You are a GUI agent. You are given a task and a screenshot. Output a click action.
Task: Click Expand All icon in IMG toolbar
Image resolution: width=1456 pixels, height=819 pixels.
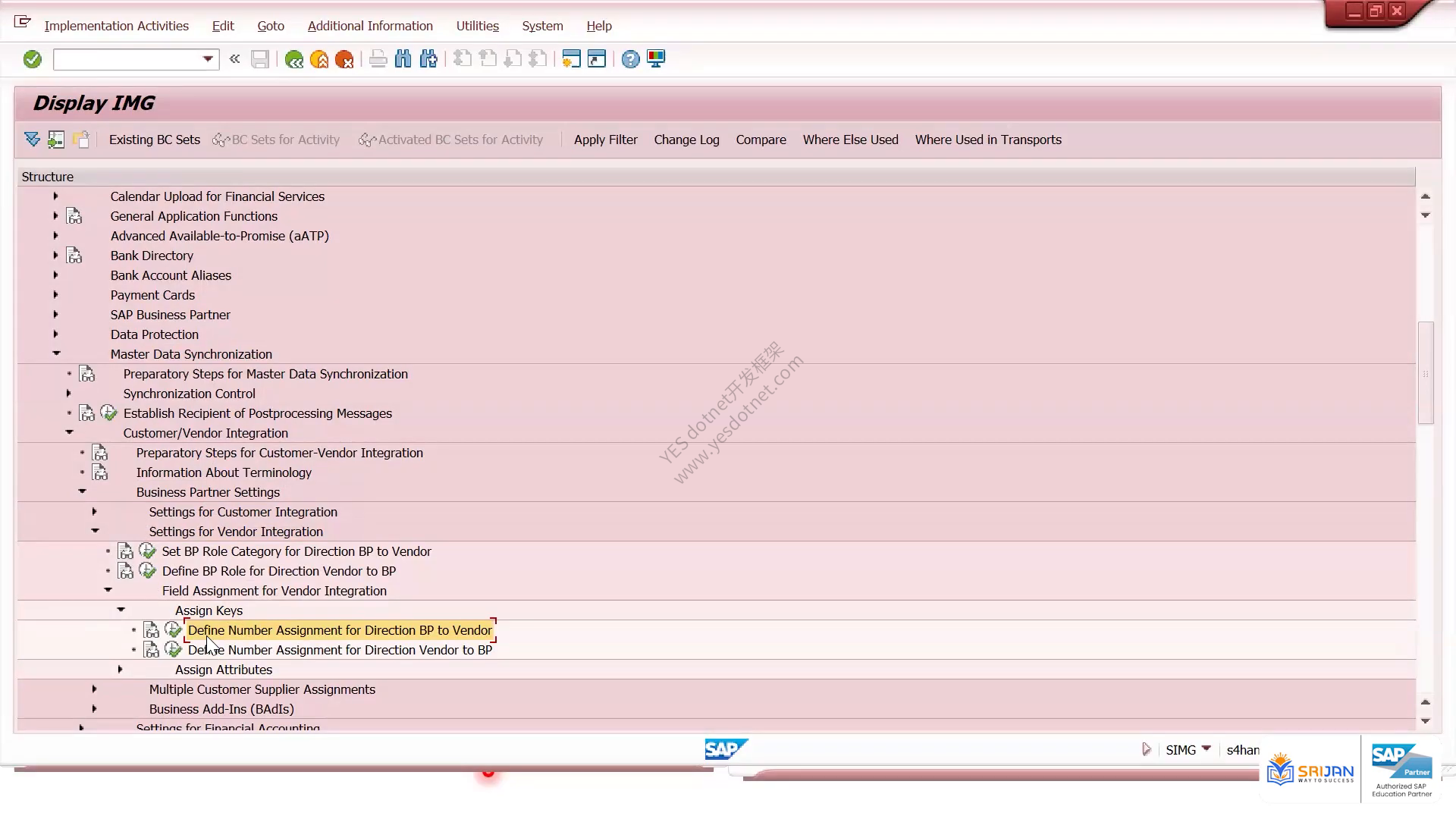point(32,140)
